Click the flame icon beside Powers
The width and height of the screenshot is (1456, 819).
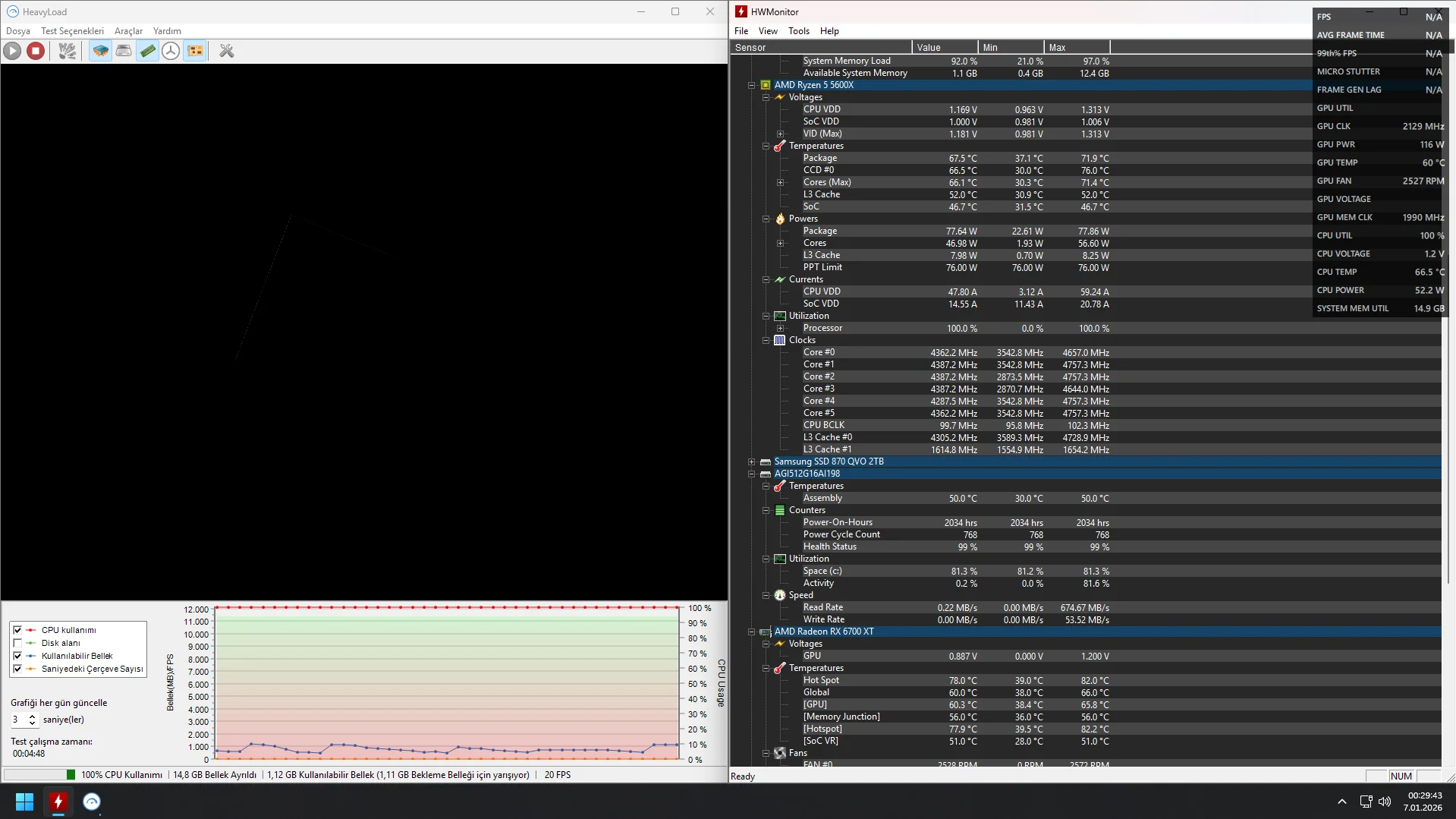[780, 219]
